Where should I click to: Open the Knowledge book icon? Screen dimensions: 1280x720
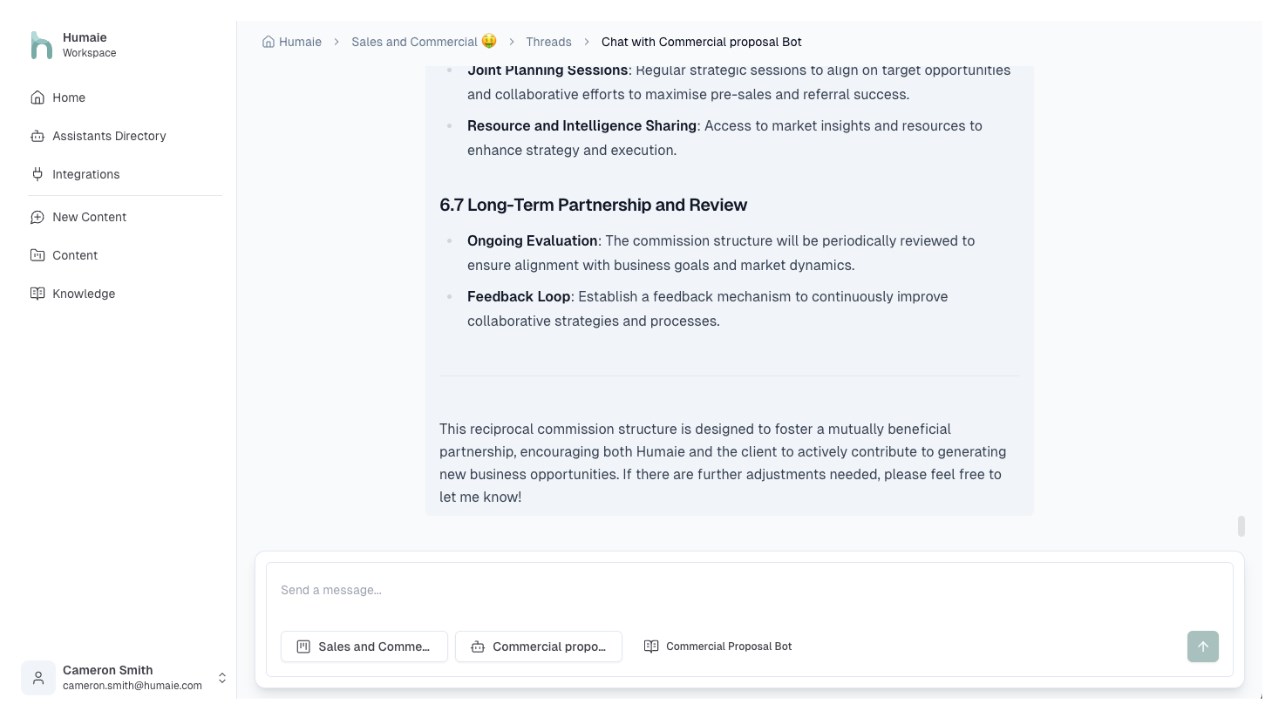click(x=38, y=293)
